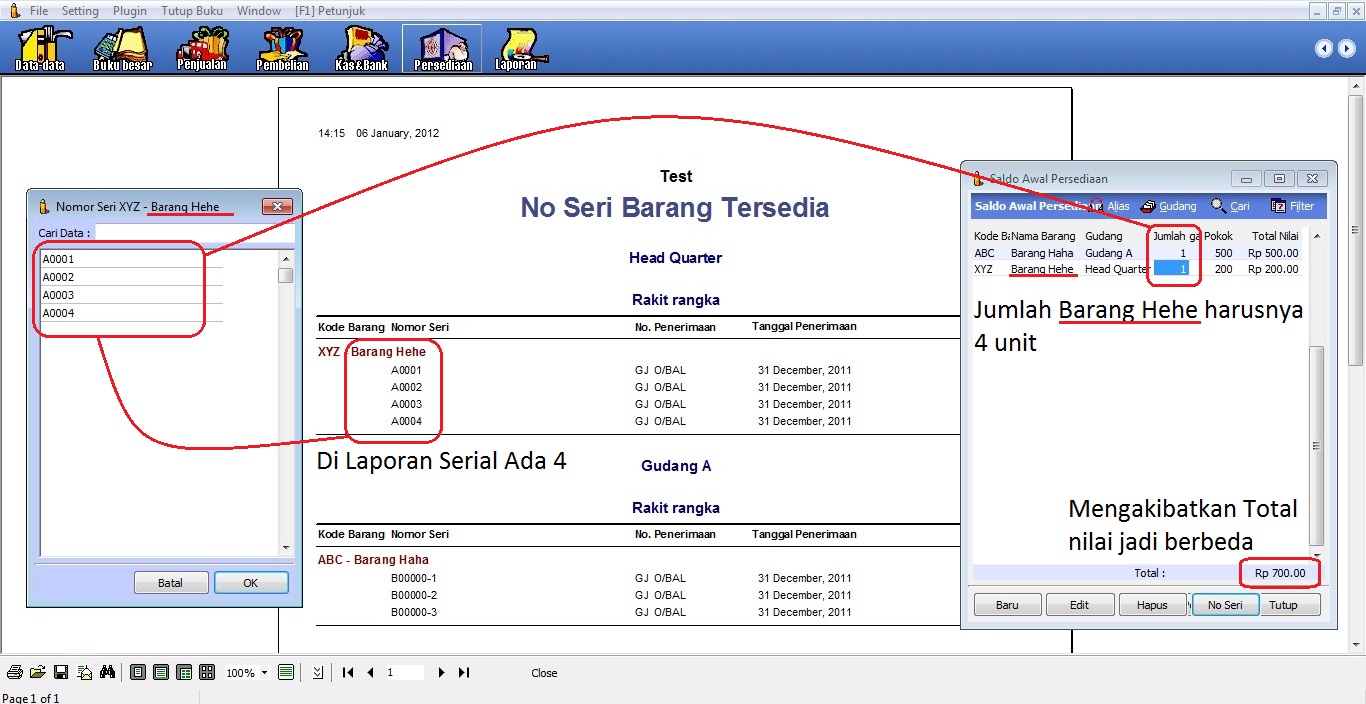The width and height of the screenshot is (1366, 704).
Task: Click the Total Nilai column header
Action: pyautogui.click(x=1275, y=236)
